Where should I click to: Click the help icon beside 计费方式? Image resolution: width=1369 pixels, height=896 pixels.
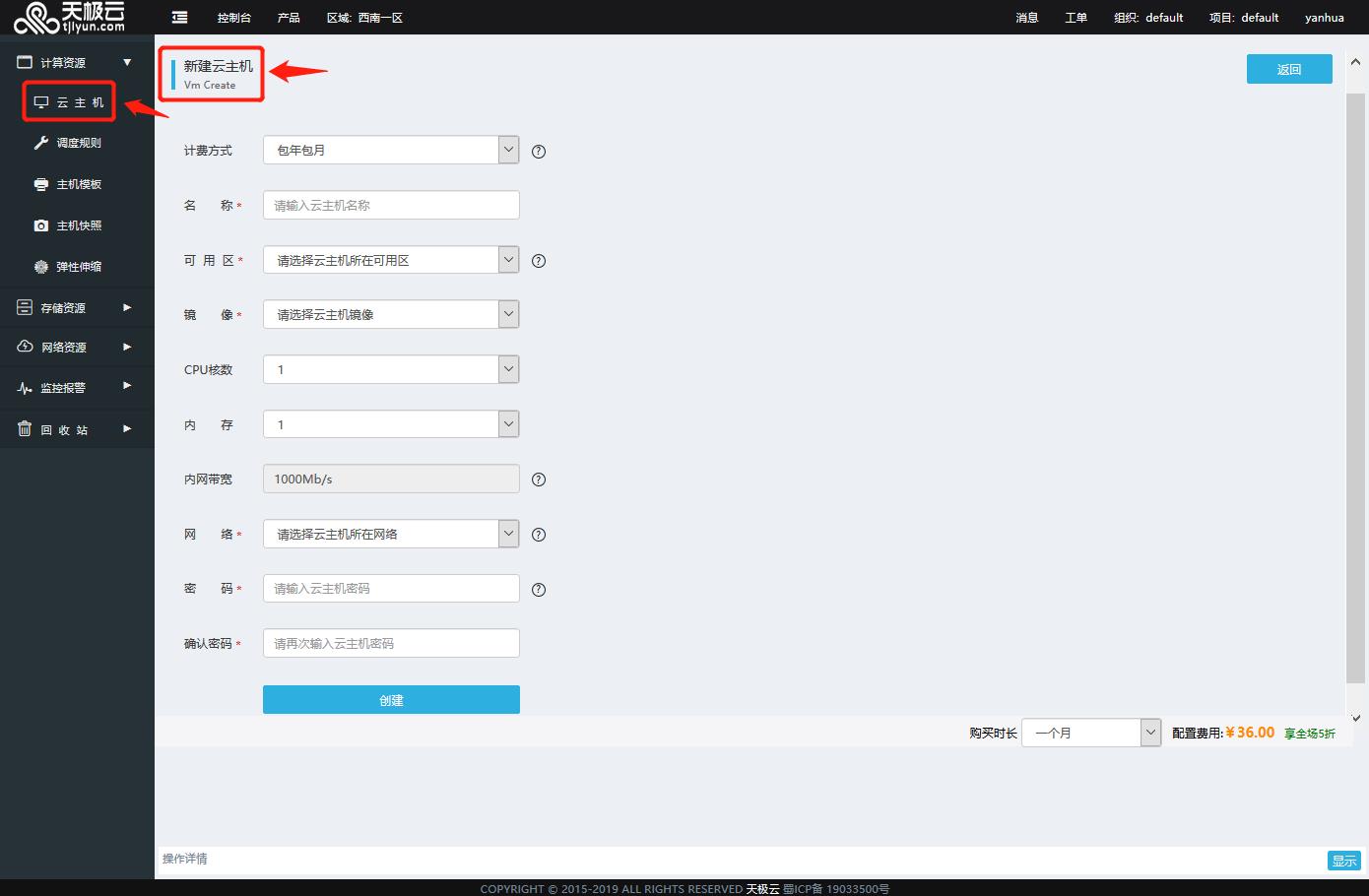point(539,152)
